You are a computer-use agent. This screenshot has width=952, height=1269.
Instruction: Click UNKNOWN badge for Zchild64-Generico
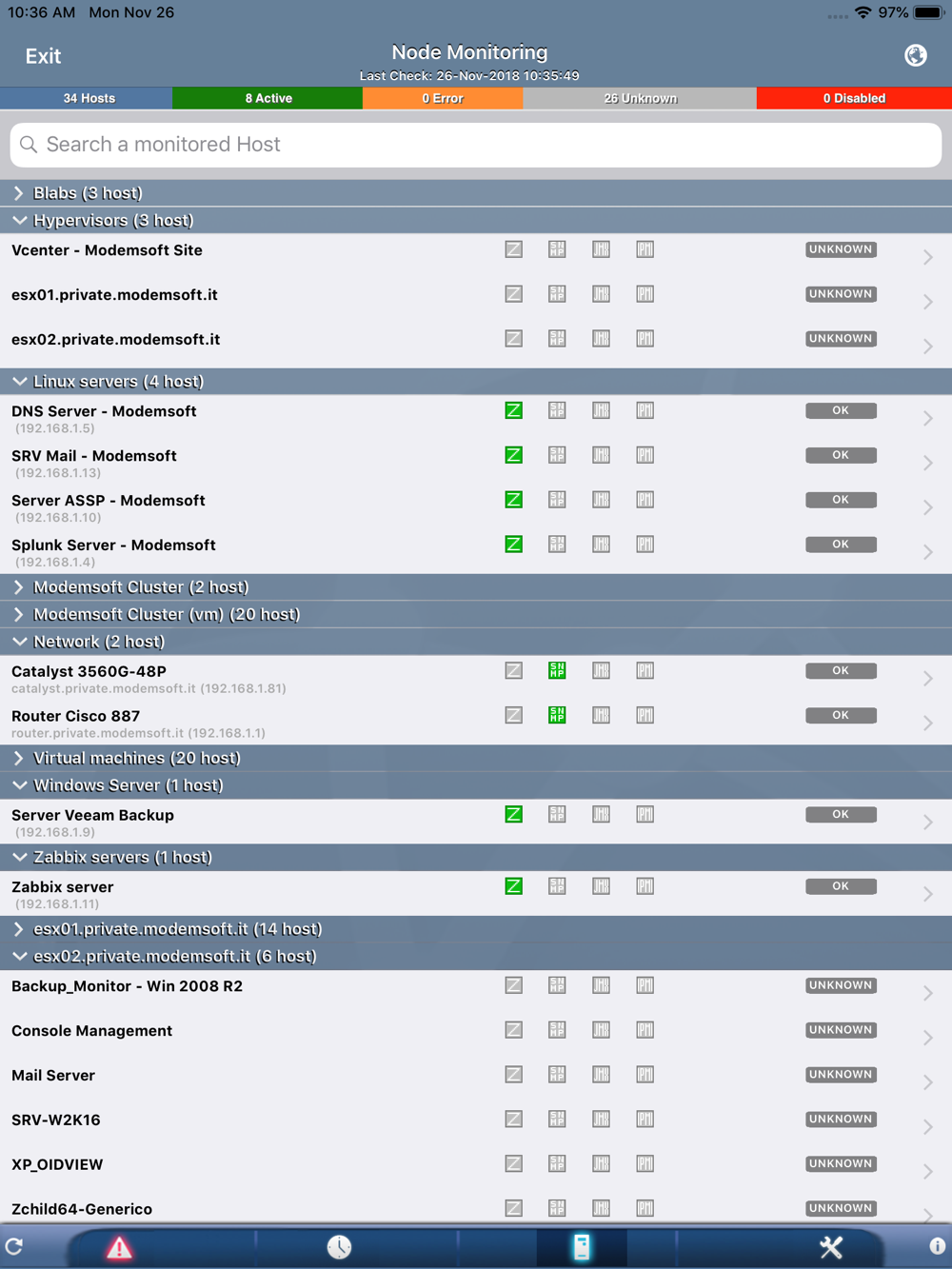click(841, 1208)
